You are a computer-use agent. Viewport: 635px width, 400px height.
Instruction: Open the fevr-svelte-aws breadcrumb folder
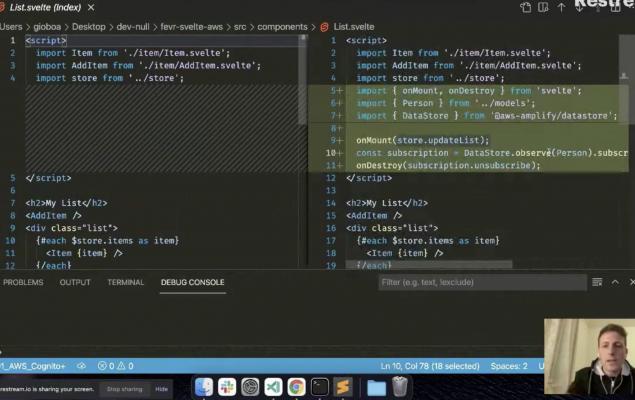(x=192, y=27)
